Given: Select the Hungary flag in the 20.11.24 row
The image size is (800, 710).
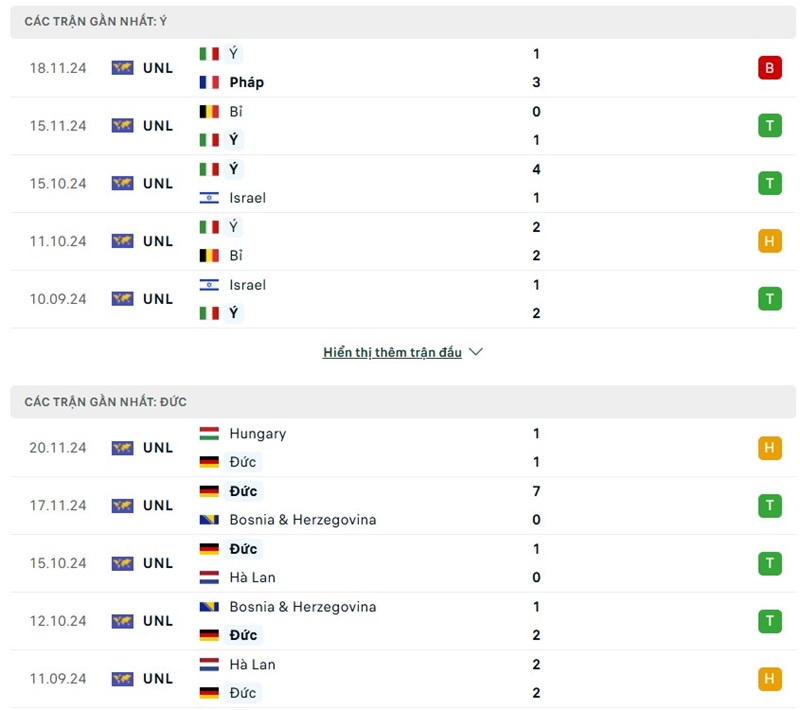Looking at the screenshot, I should (211, 434).
